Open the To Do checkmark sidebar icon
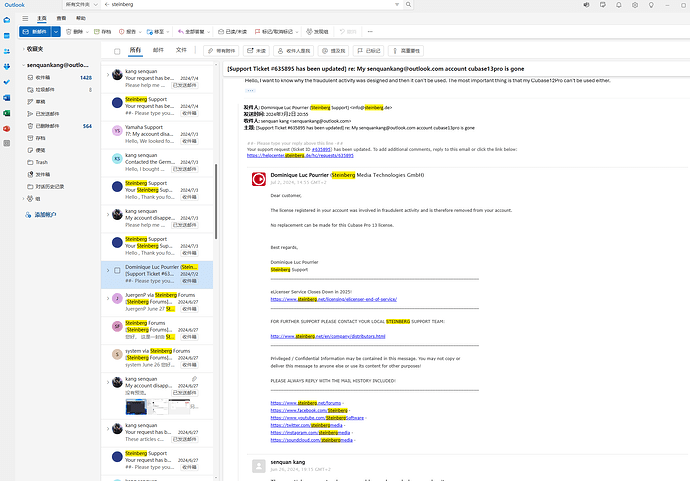Viewport: 690px width, 481px height. pos(7,82)
